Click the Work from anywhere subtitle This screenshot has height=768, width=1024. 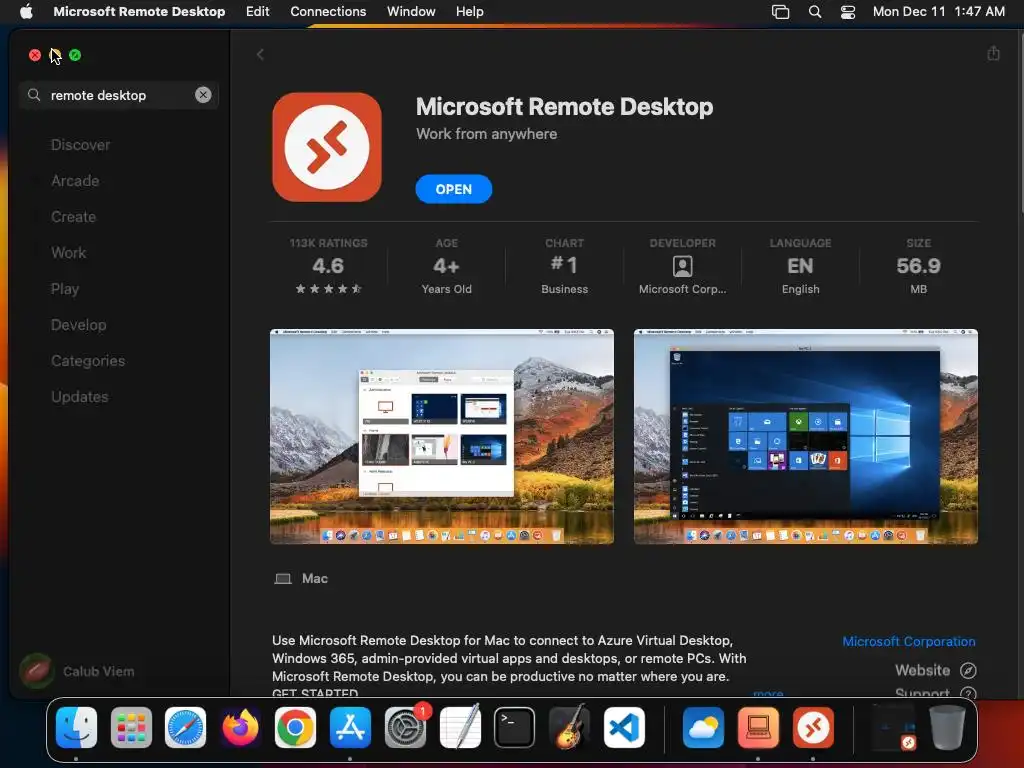pyautogui.click(x=487, y=134)
